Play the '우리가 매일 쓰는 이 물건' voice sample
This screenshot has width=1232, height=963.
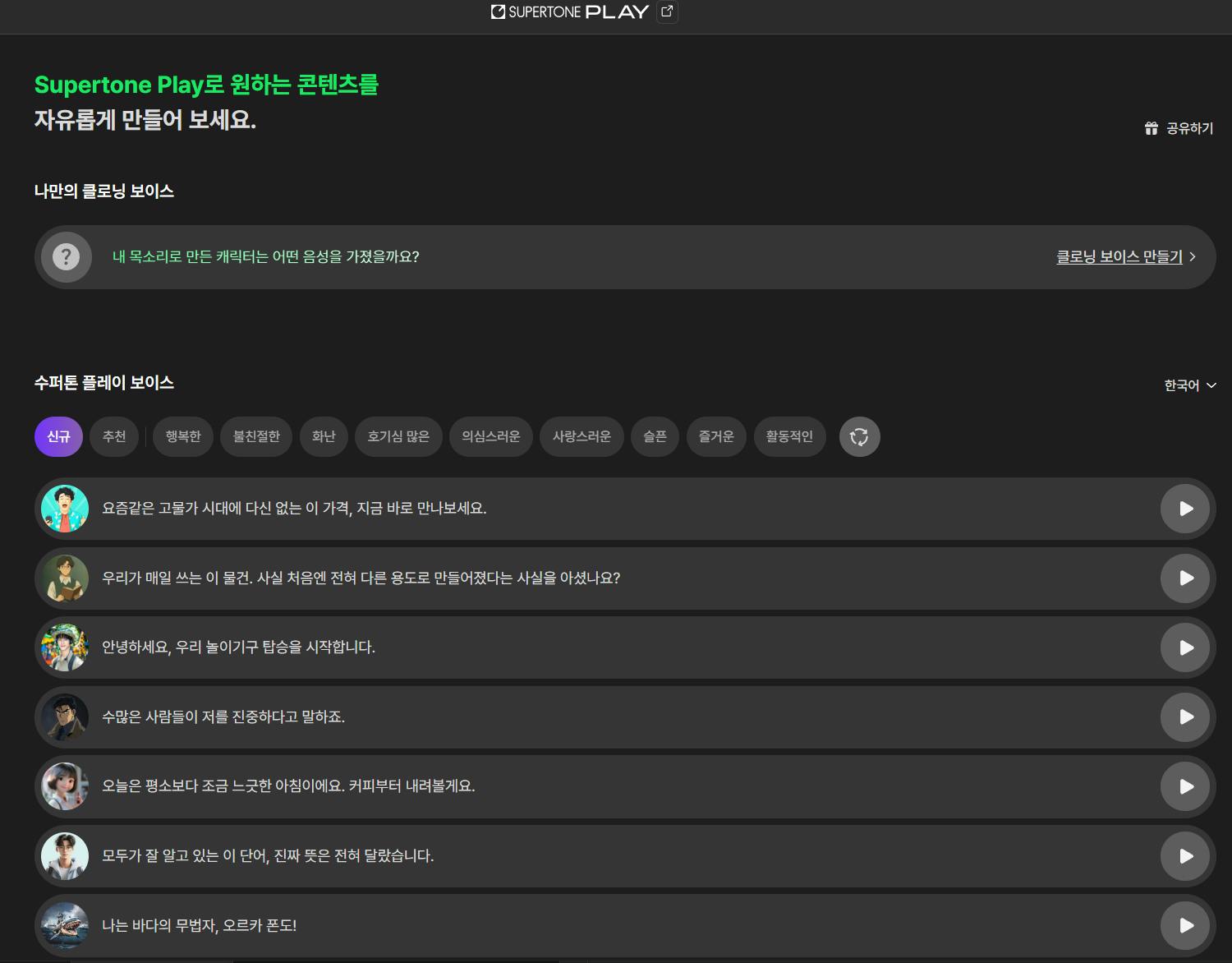click(1185, 578)
